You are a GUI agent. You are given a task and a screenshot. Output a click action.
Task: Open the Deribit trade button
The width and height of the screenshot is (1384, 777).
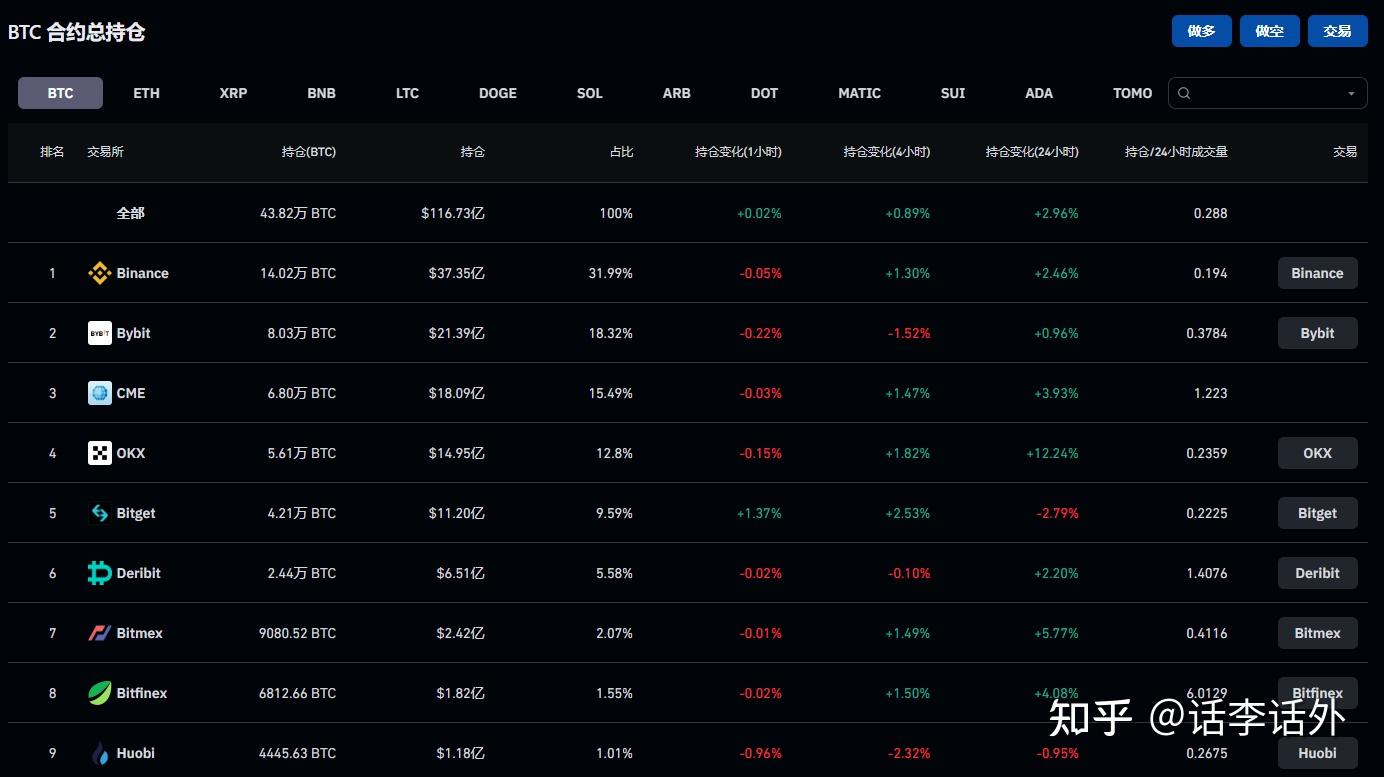(1317, 573)
